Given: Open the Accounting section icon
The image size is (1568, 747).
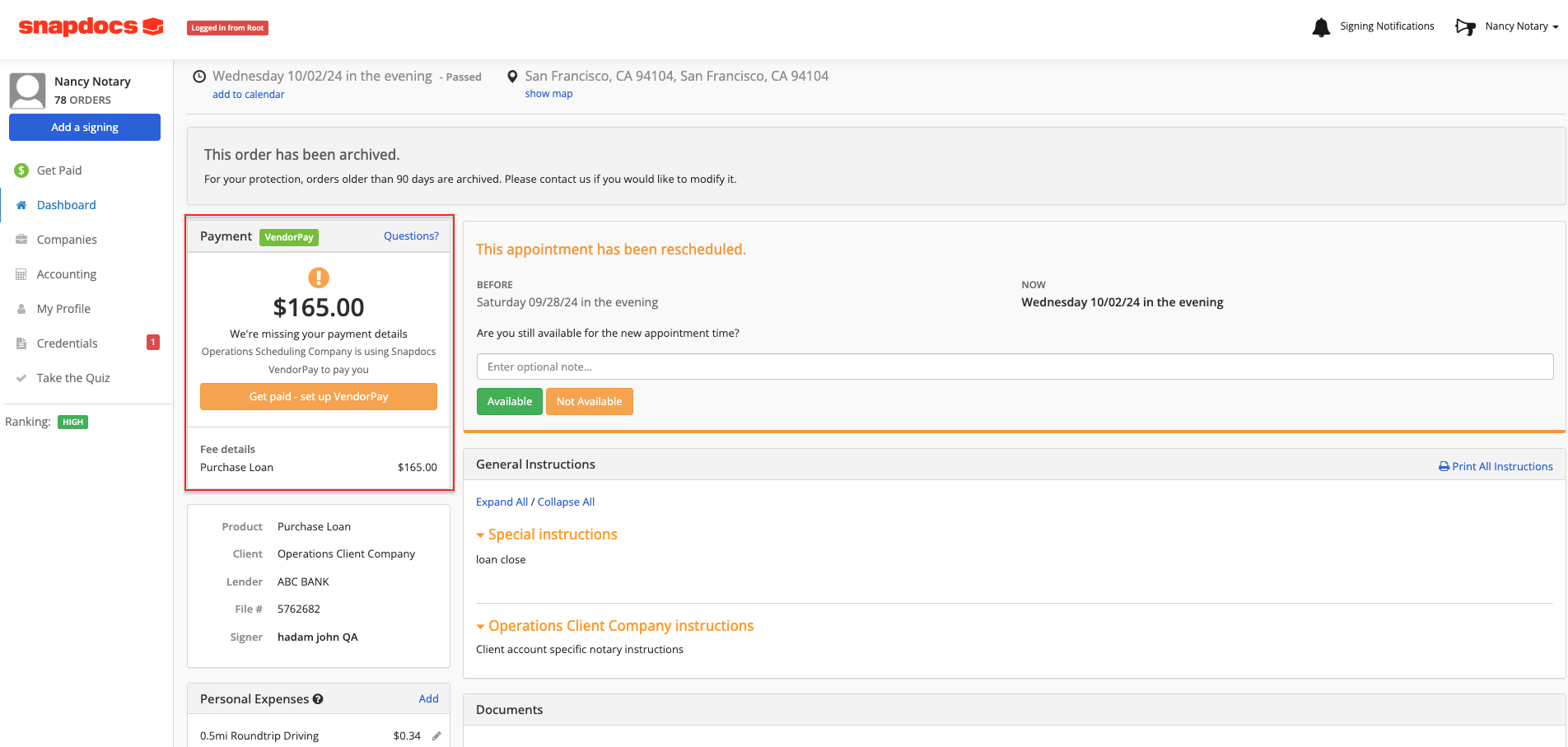Looking at the screenshot, I should (21, 273).
